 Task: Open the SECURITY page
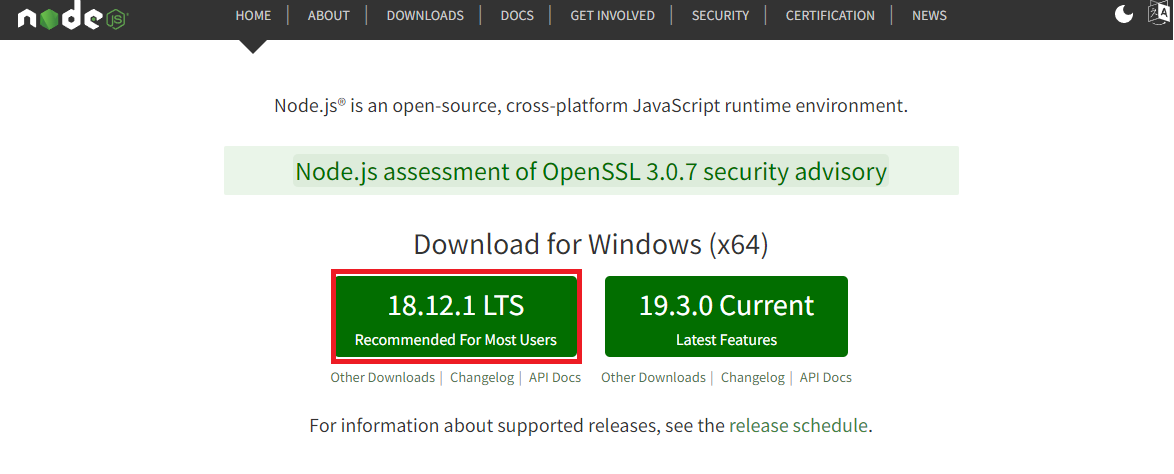[x=720, y=15]
